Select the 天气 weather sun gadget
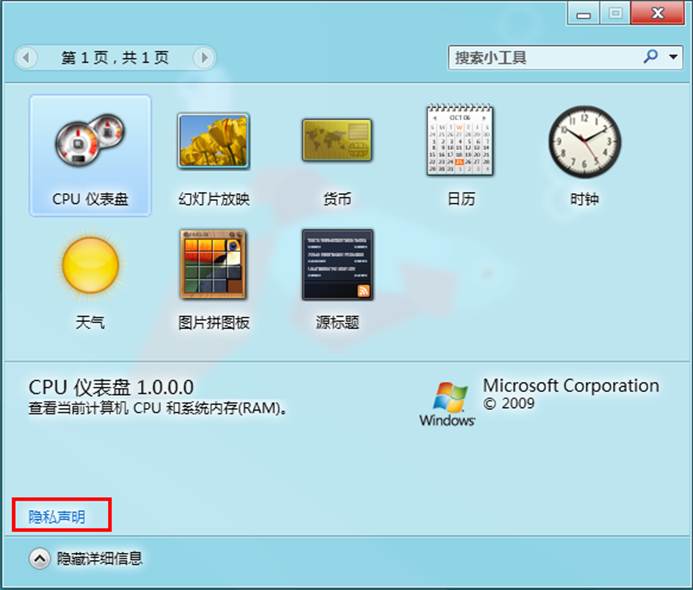693x590 pixels. coord(91,265)
